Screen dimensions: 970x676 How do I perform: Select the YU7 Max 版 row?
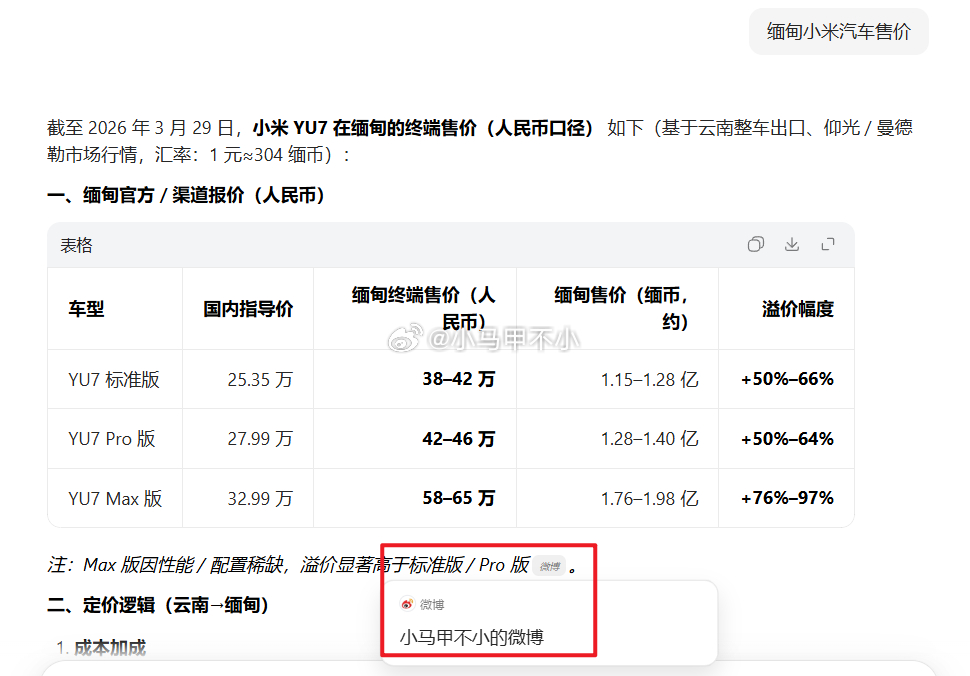pyautogui.click(x=115, y=498)
